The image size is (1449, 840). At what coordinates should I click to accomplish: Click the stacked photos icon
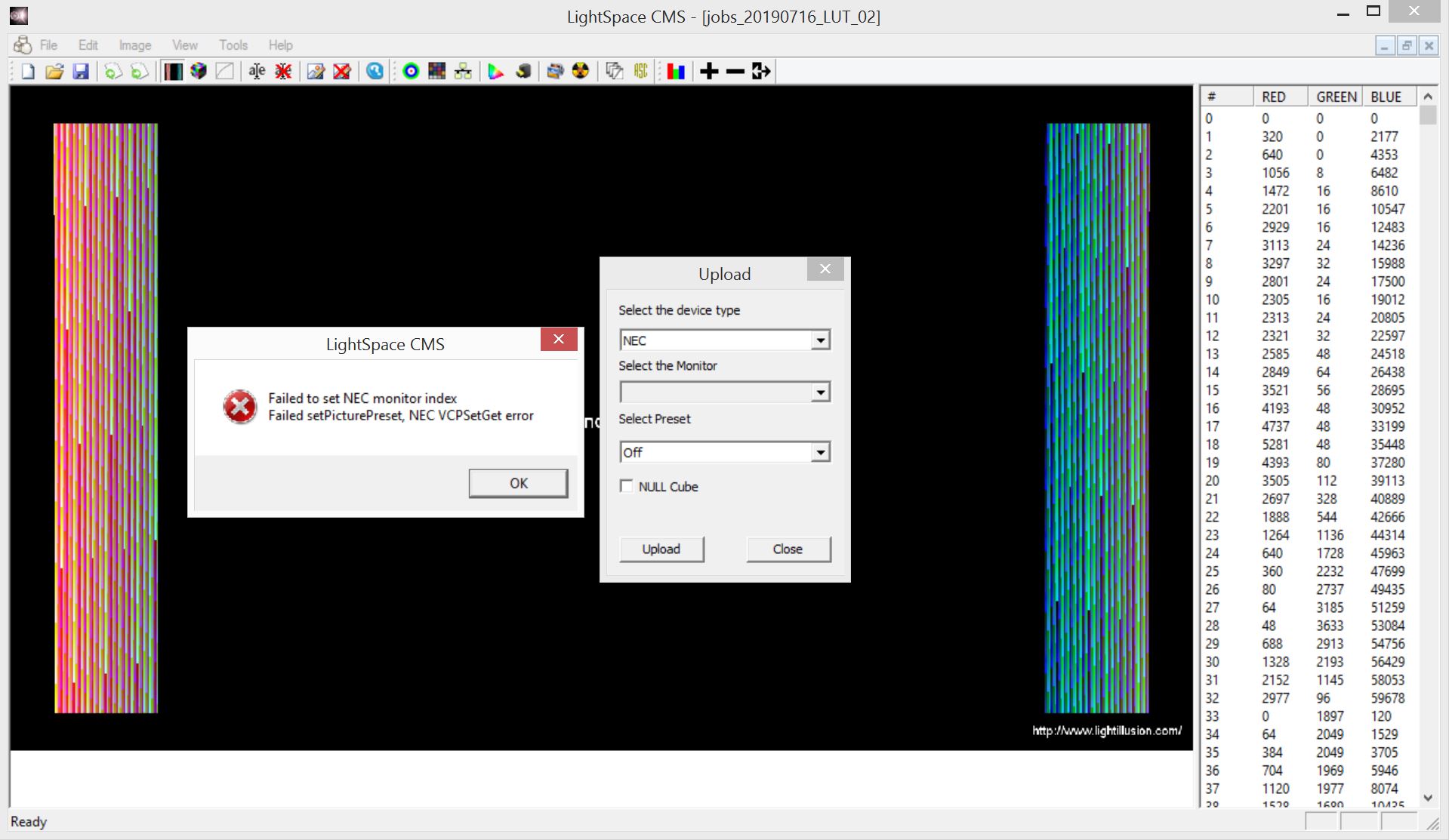point(555,72)
